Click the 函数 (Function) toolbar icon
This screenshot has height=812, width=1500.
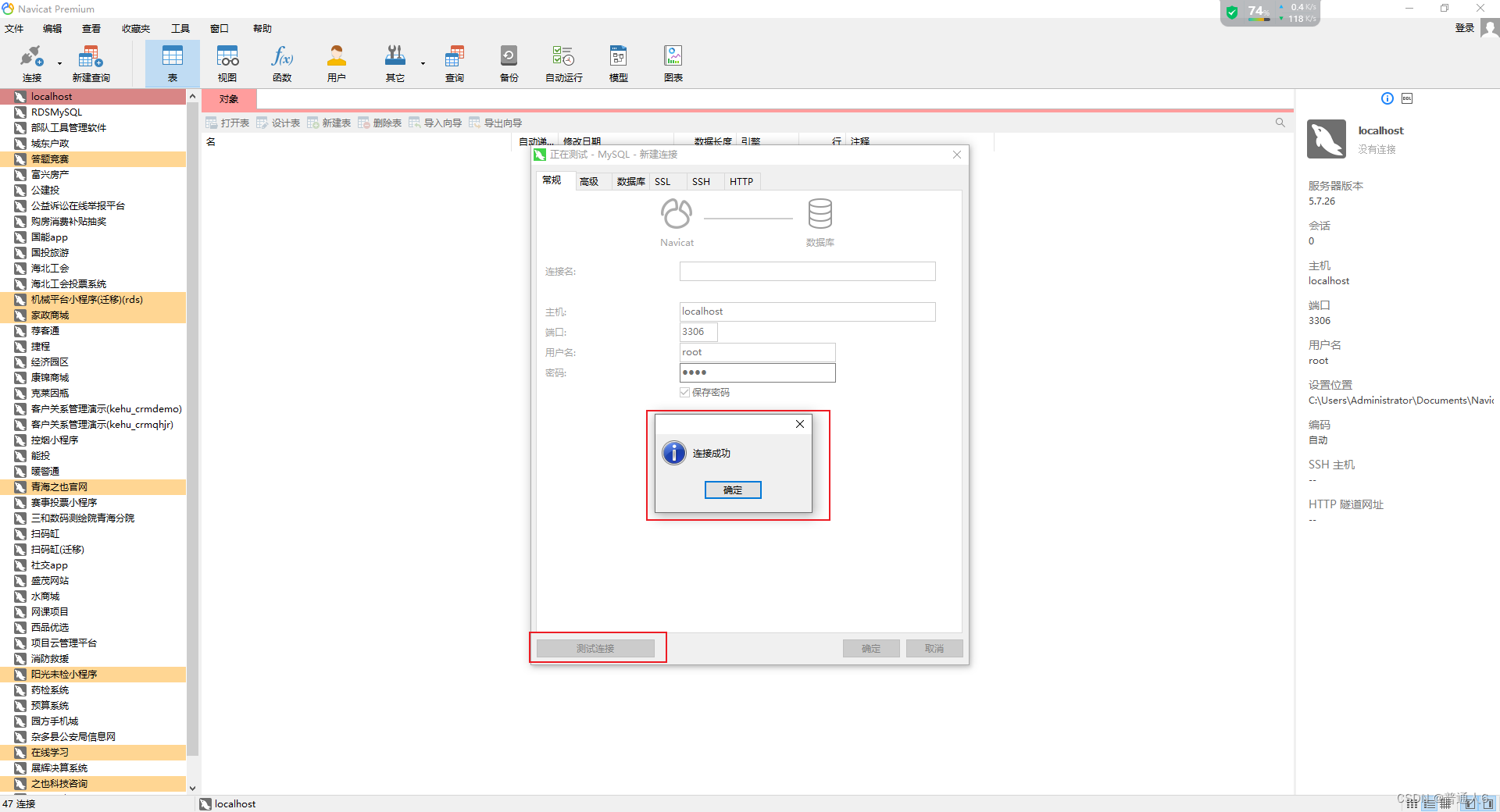[282, 64]
